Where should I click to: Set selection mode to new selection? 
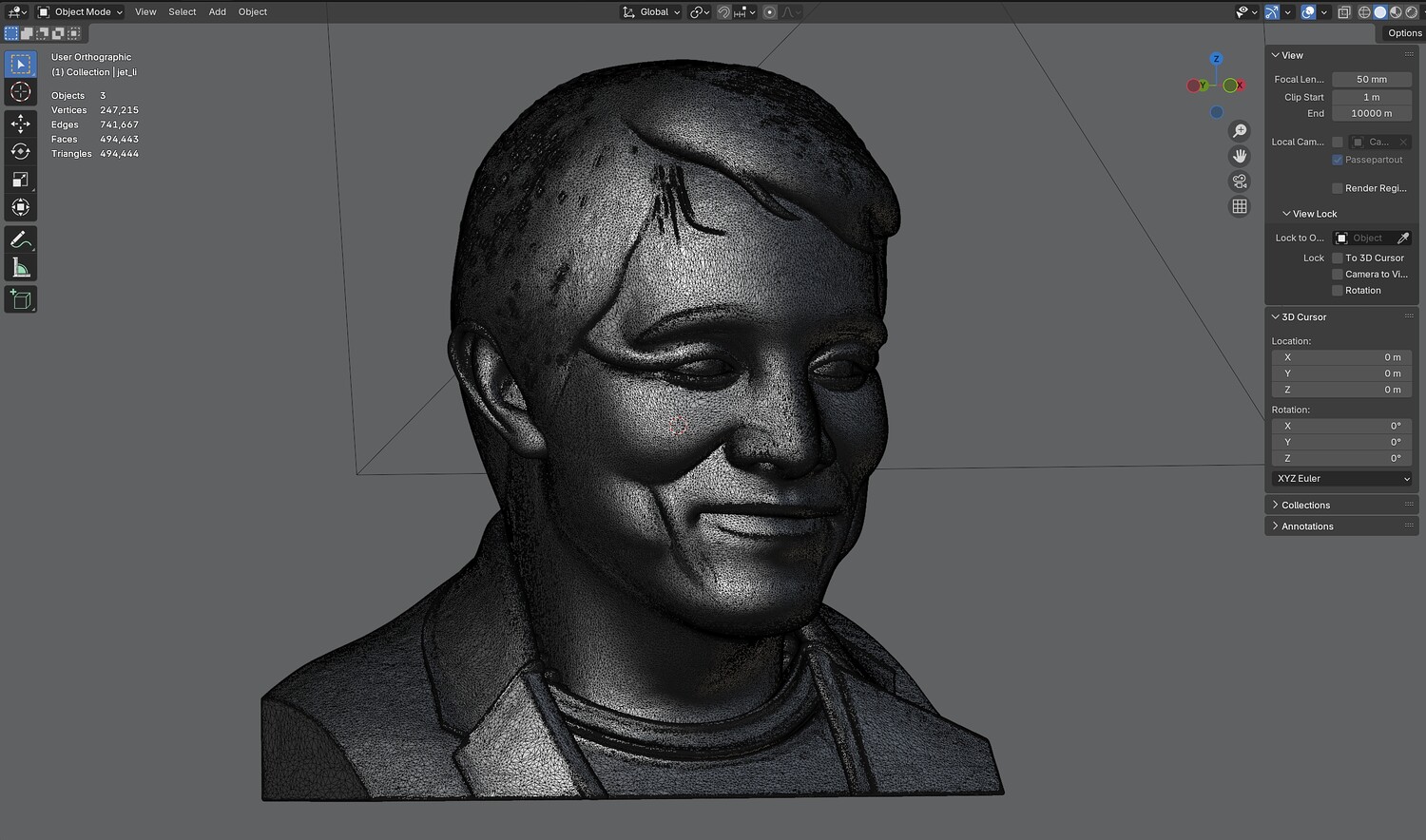click(x=11, y=33)
